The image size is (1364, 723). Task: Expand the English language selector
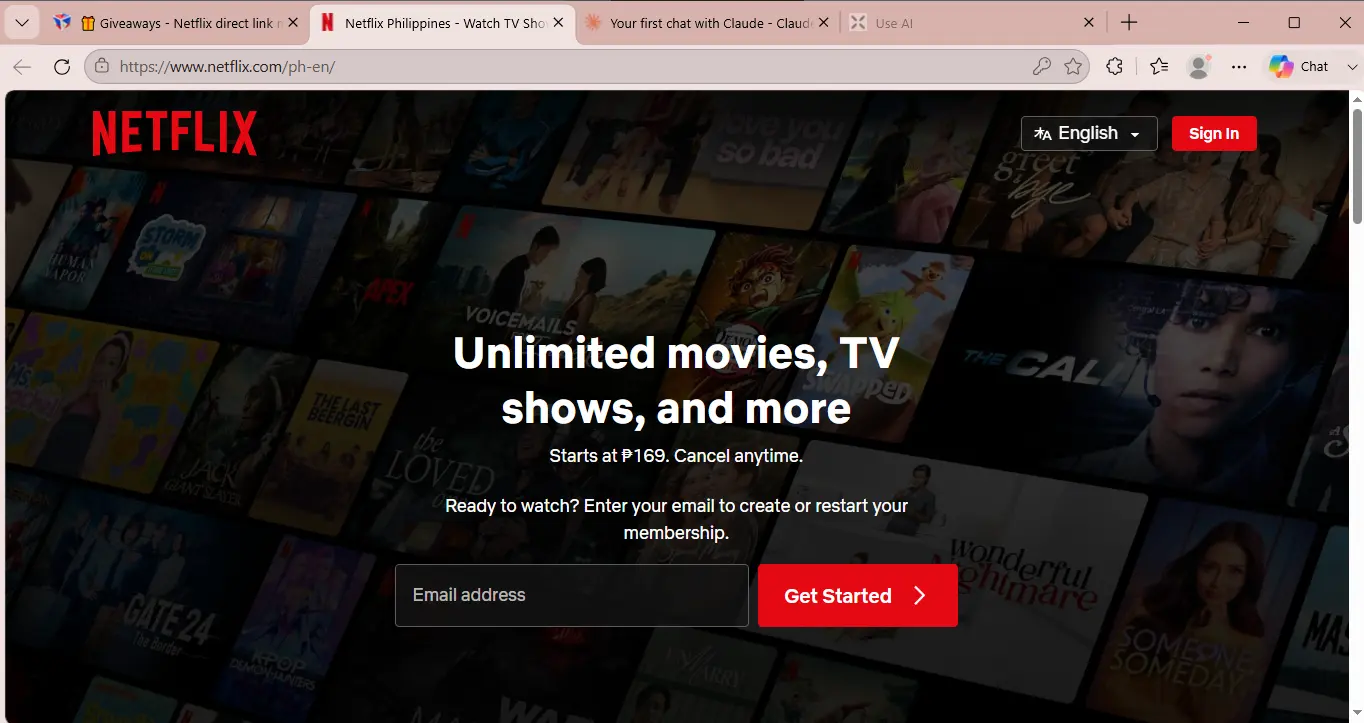coord(1089,133)
